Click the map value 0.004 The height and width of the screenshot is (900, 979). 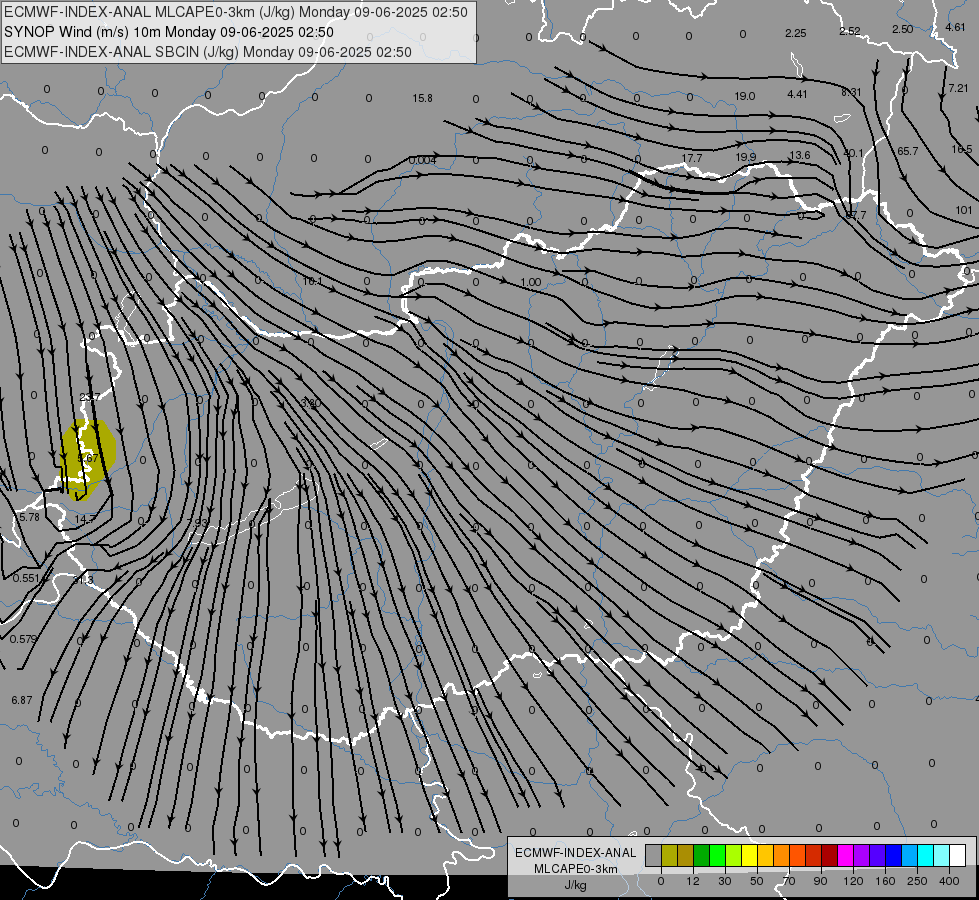click(423, 161)
